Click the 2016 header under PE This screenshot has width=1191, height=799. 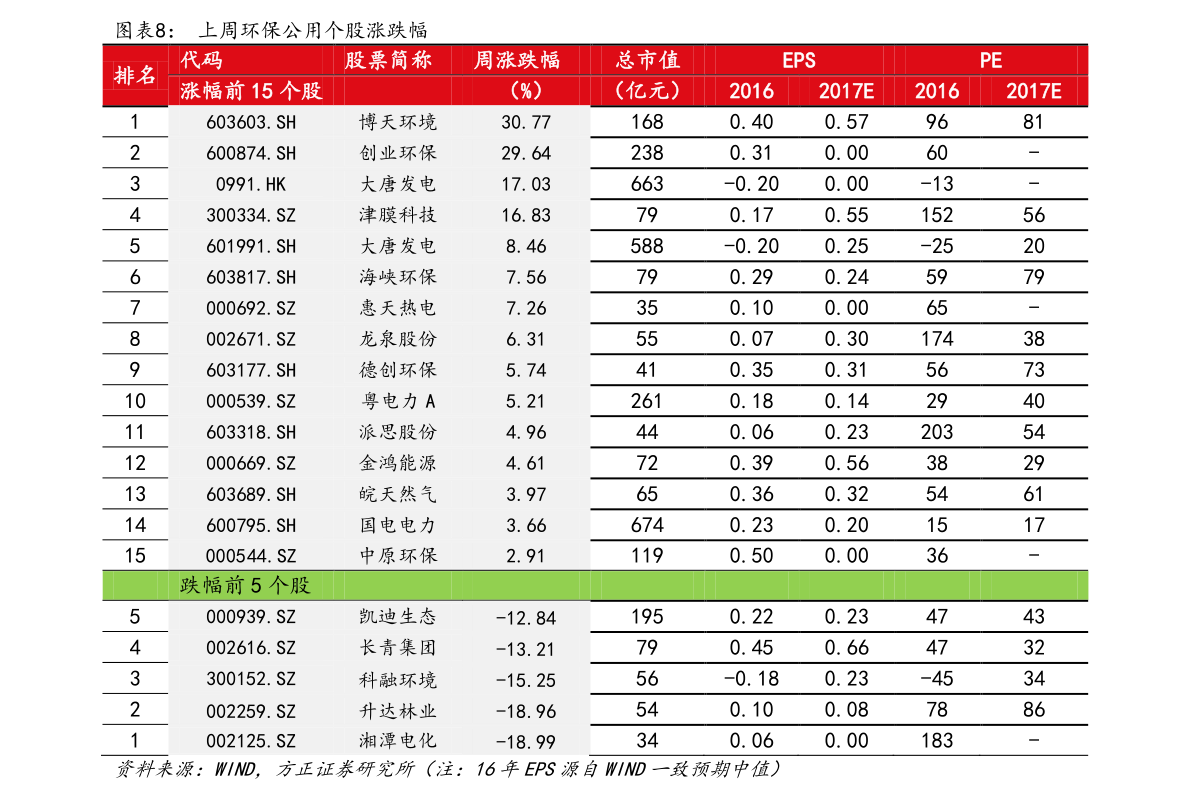tap(937, 91)
